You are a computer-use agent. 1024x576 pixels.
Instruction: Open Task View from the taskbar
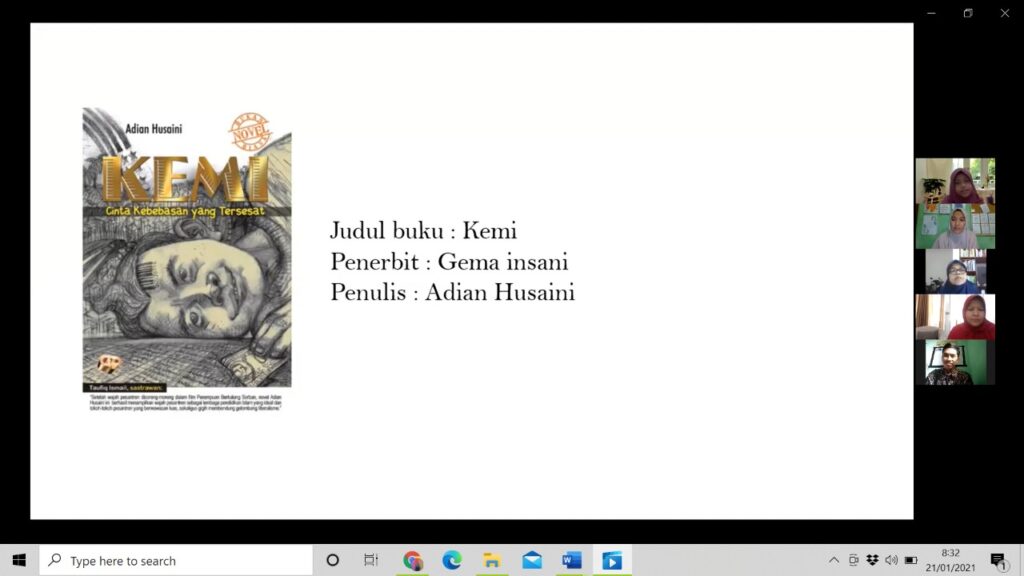pyautogui.click(x=371, y=560)
